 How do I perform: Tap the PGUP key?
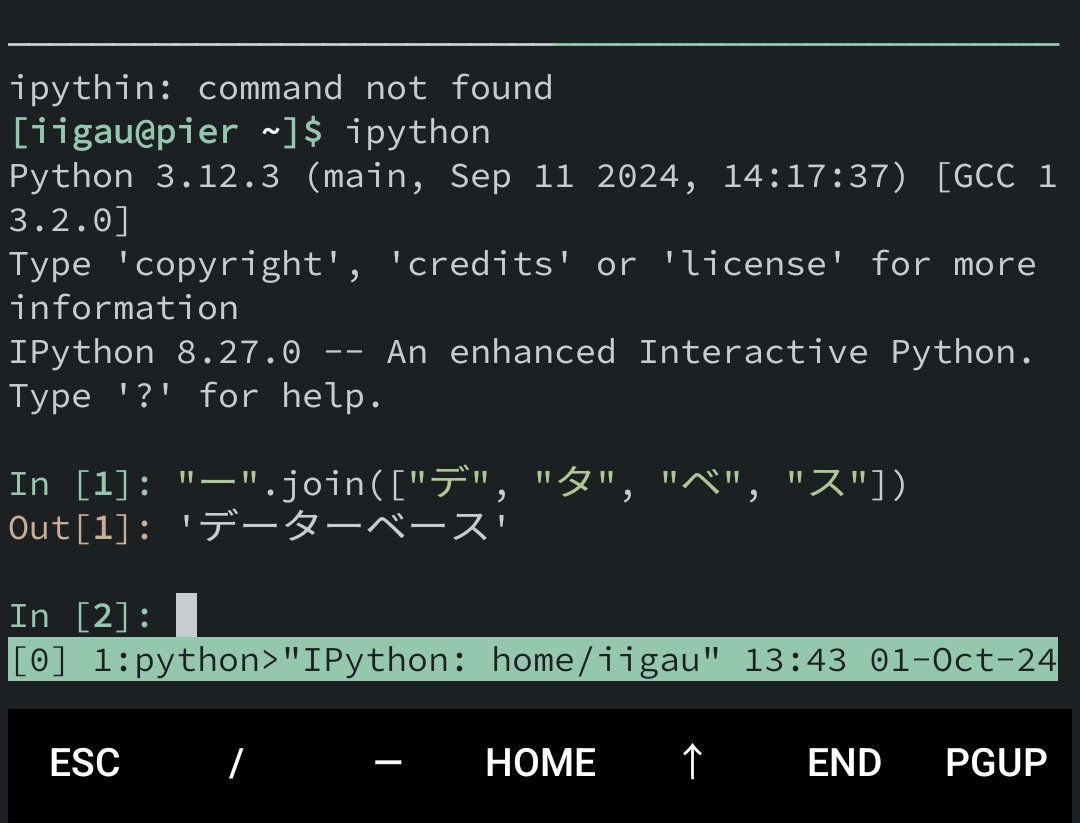point(996,763)
